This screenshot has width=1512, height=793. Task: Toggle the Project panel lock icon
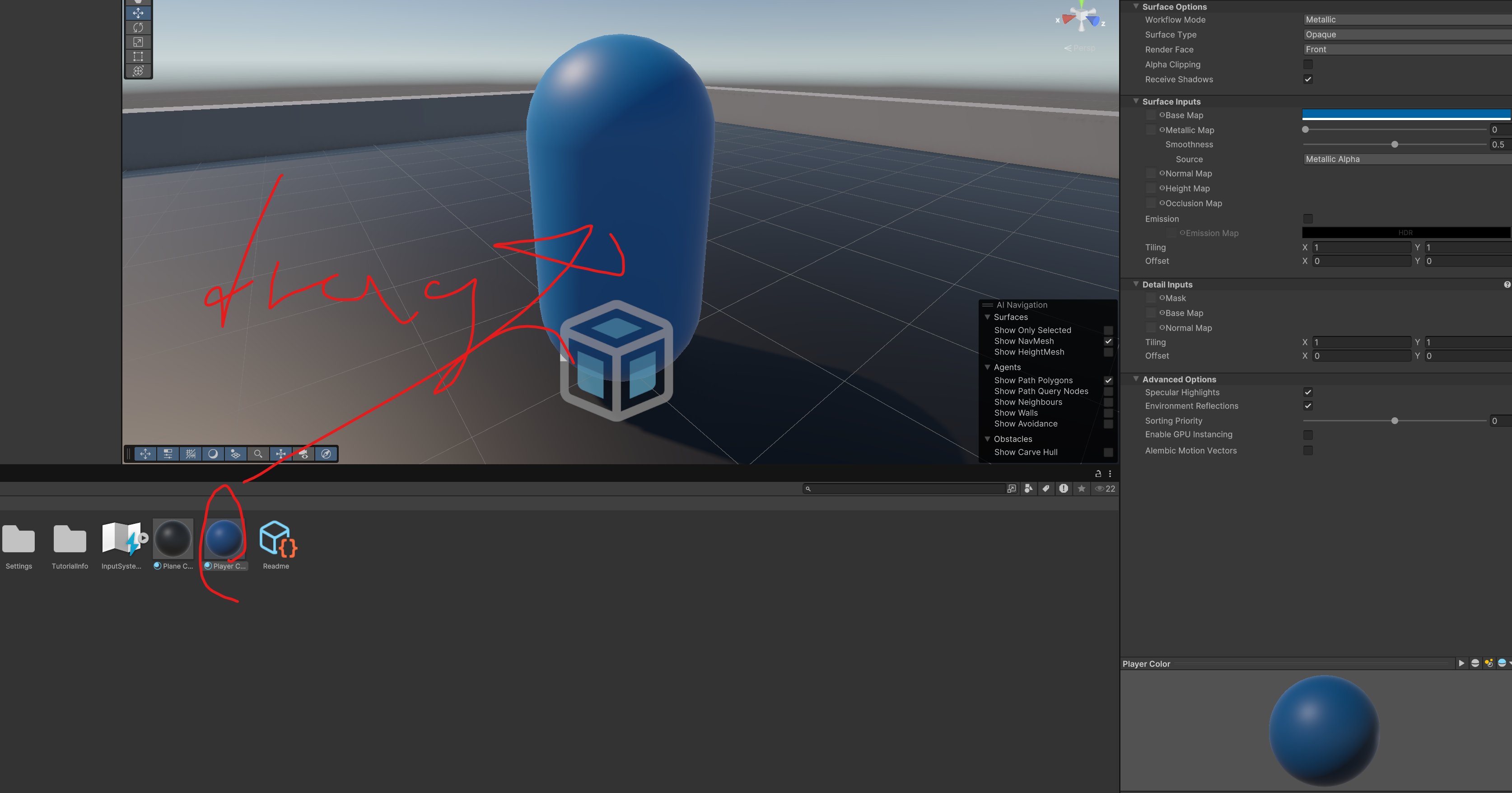pyautogui.click(x=1097, y=474)
